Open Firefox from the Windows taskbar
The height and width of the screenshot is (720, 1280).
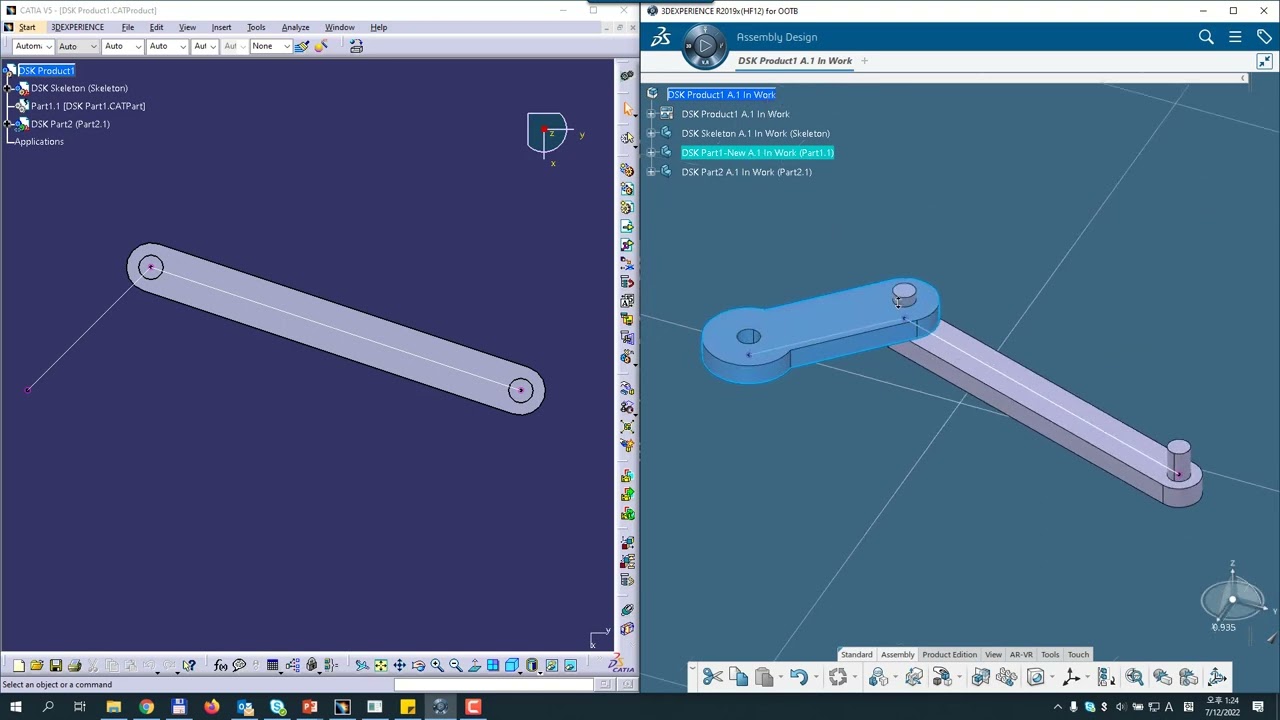pyautogui.click(x=212, y=708)
